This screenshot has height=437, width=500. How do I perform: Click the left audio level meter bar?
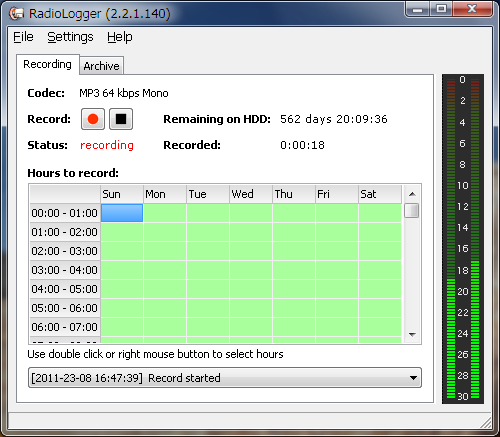[x=451, y=238]
